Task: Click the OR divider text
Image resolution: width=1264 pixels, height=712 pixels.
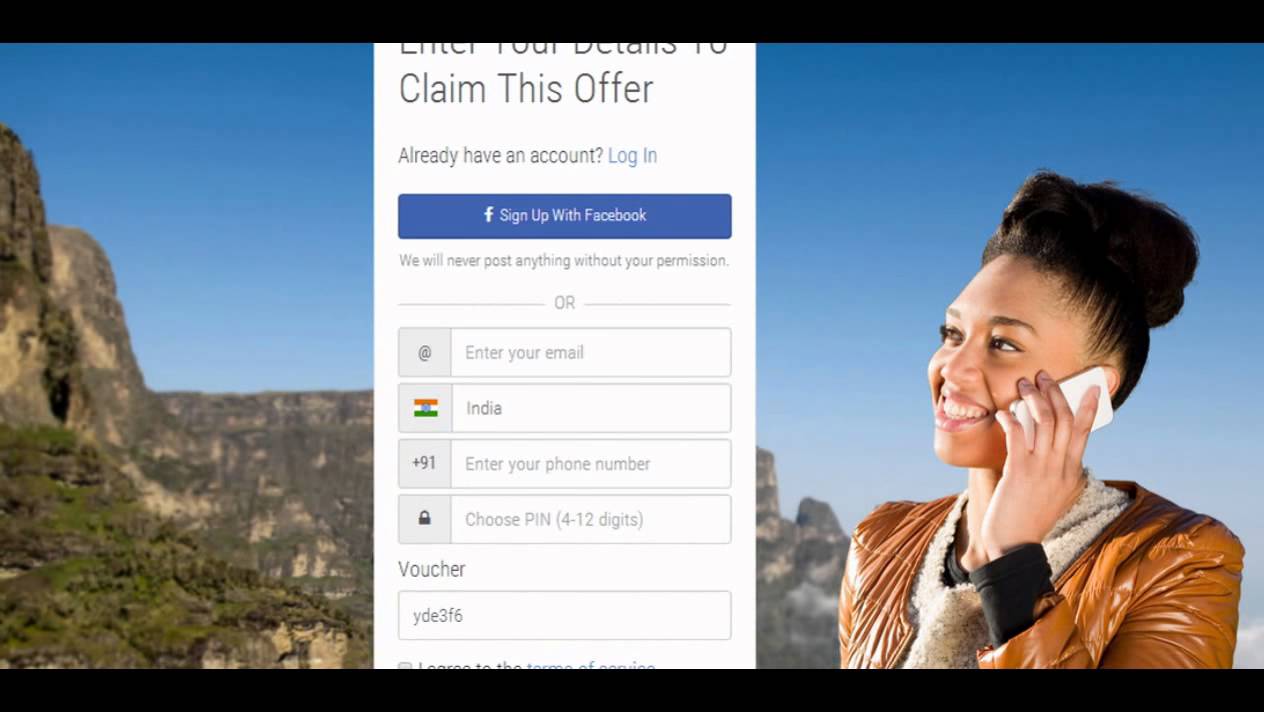Action: [564, 302]
